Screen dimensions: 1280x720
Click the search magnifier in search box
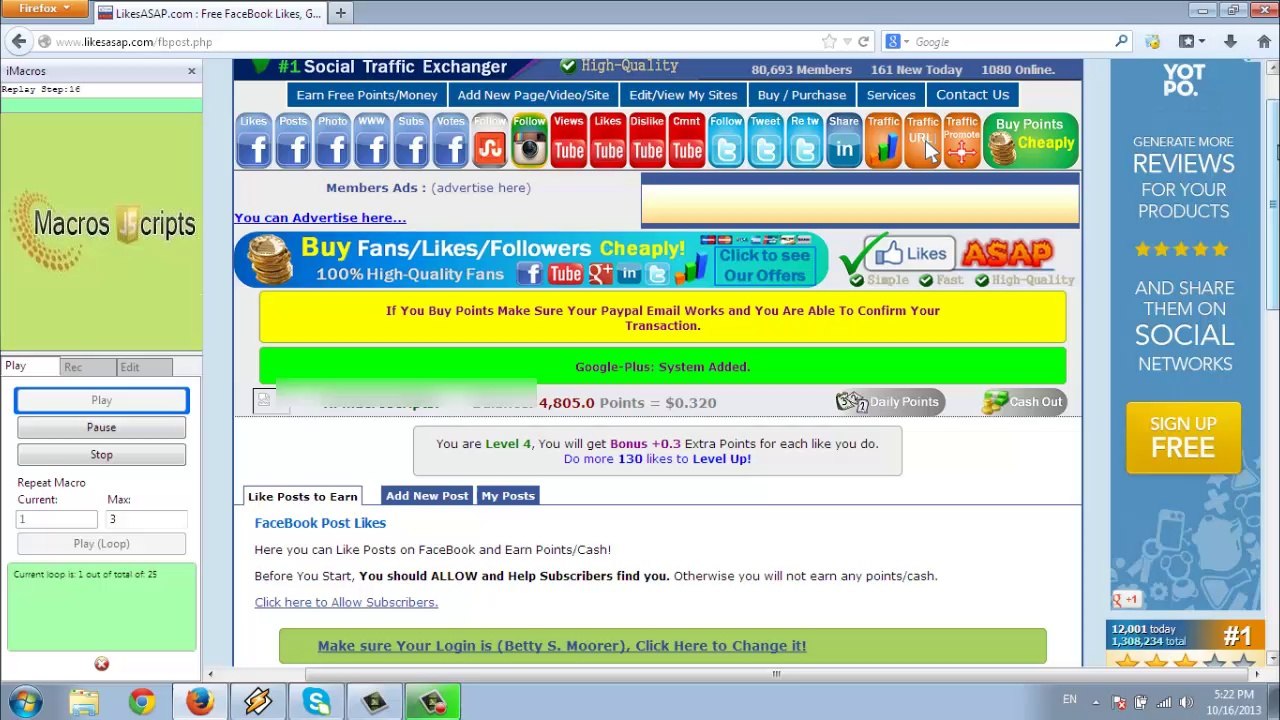pos(1121,42)
